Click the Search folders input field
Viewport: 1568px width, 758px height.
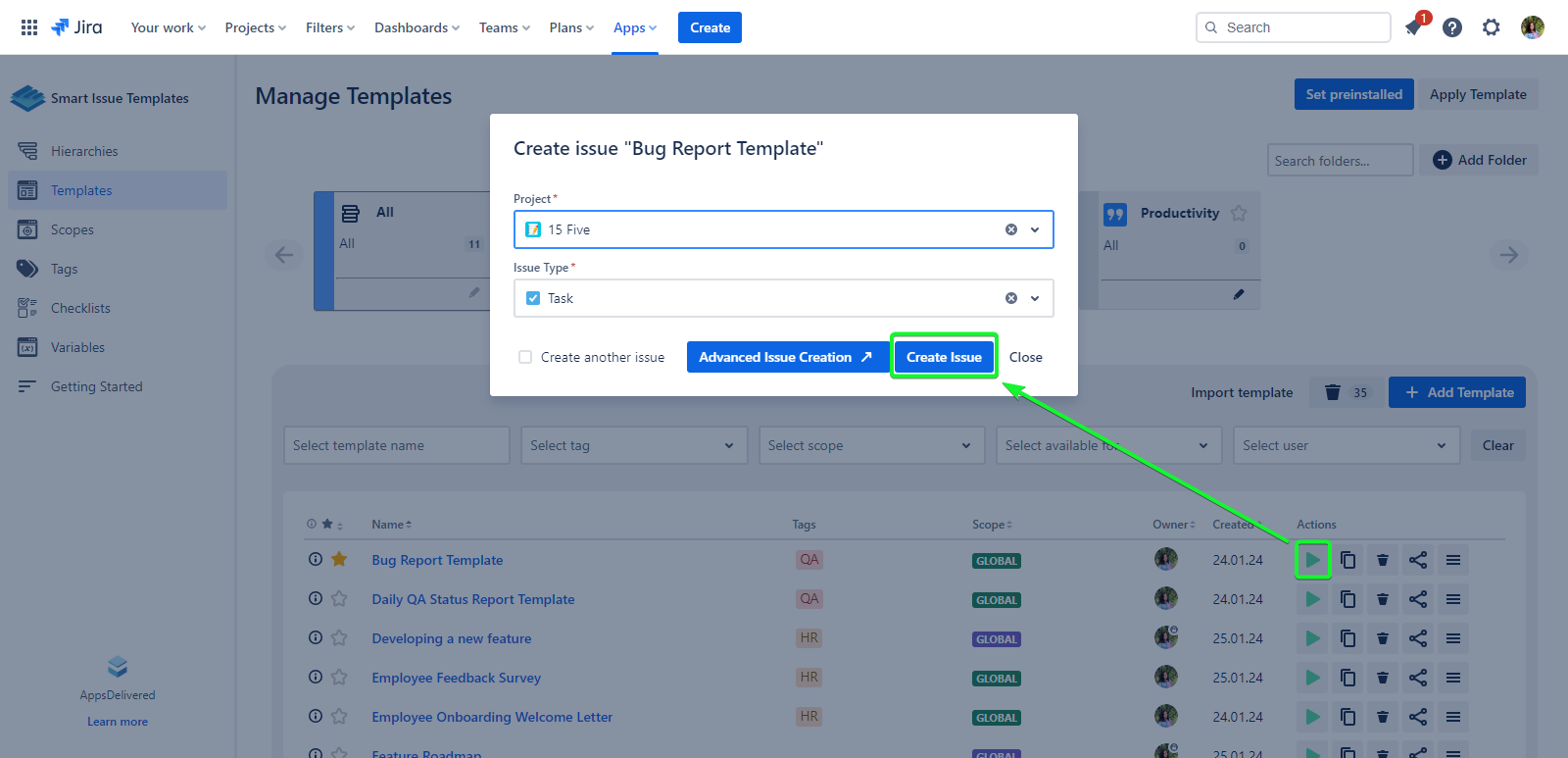(x=1339, y=161)
